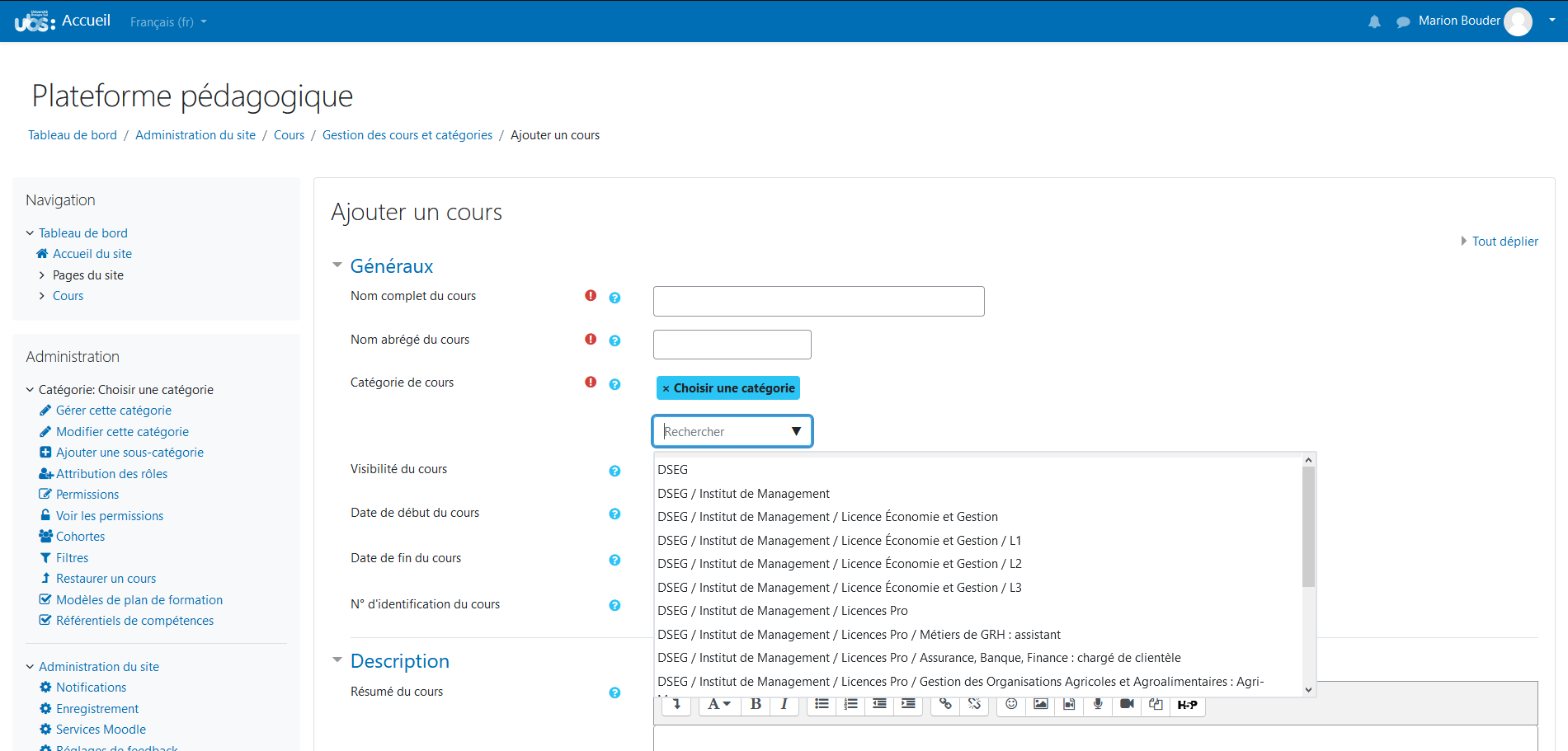The width and height of the screenshot is (1568, 751).
Task: Open help for Nom complet du cours
Action: [x=614, y=298]
